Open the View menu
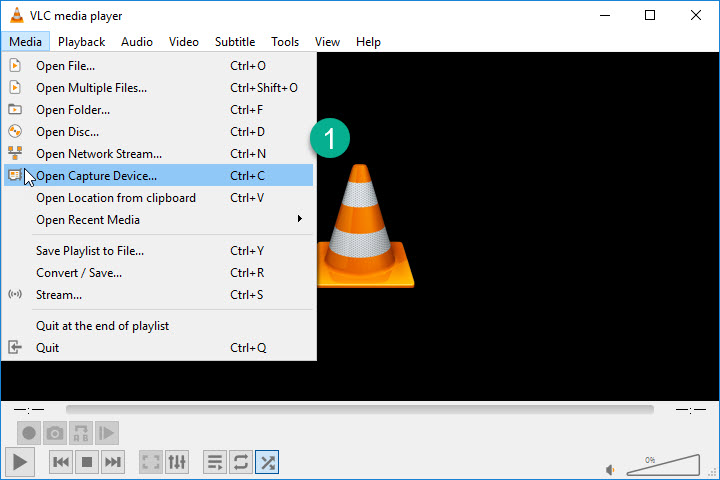 tap(327, 42)
